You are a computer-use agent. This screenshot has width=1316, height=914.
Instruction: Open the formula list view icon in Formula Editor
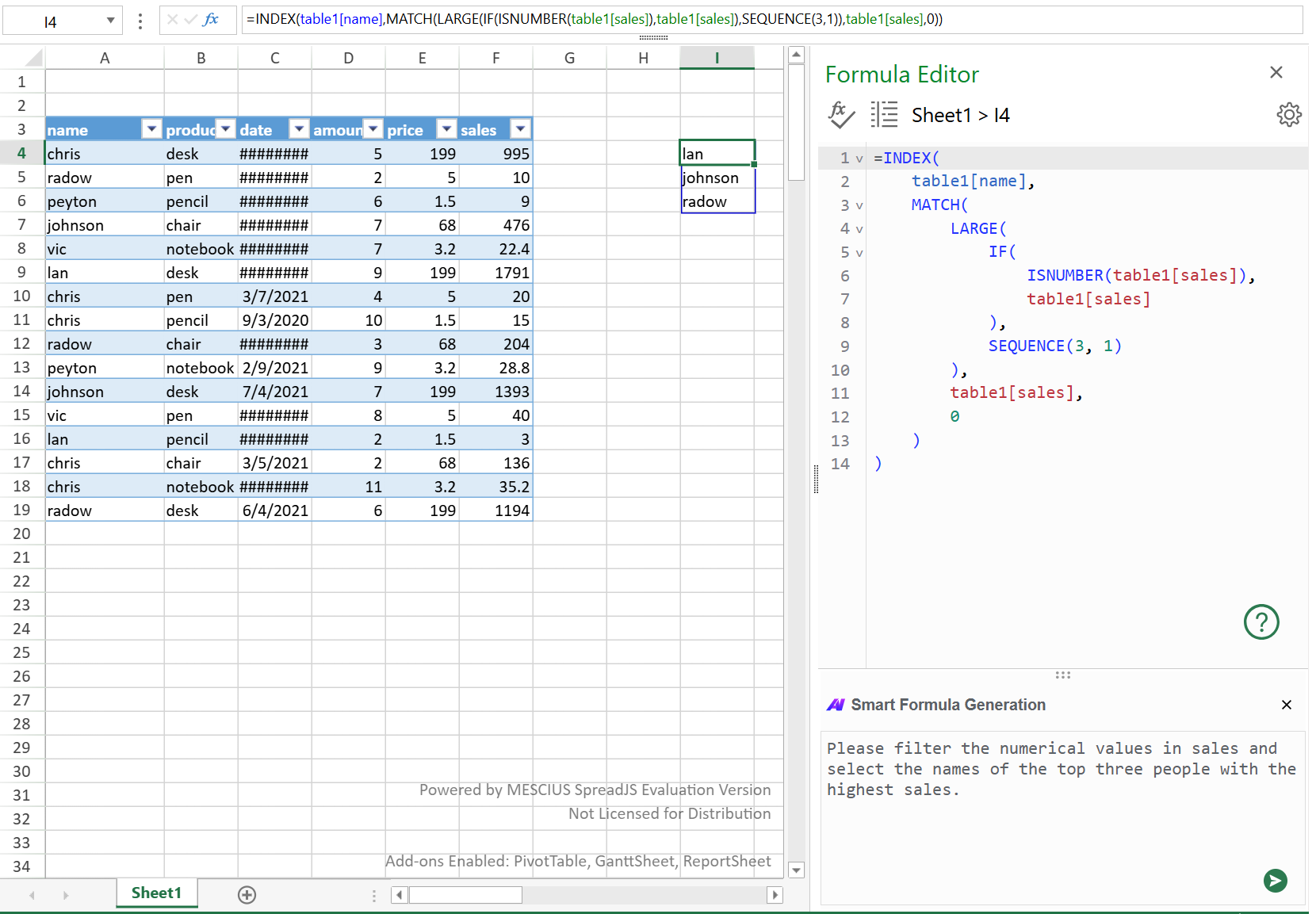(884, 114)
